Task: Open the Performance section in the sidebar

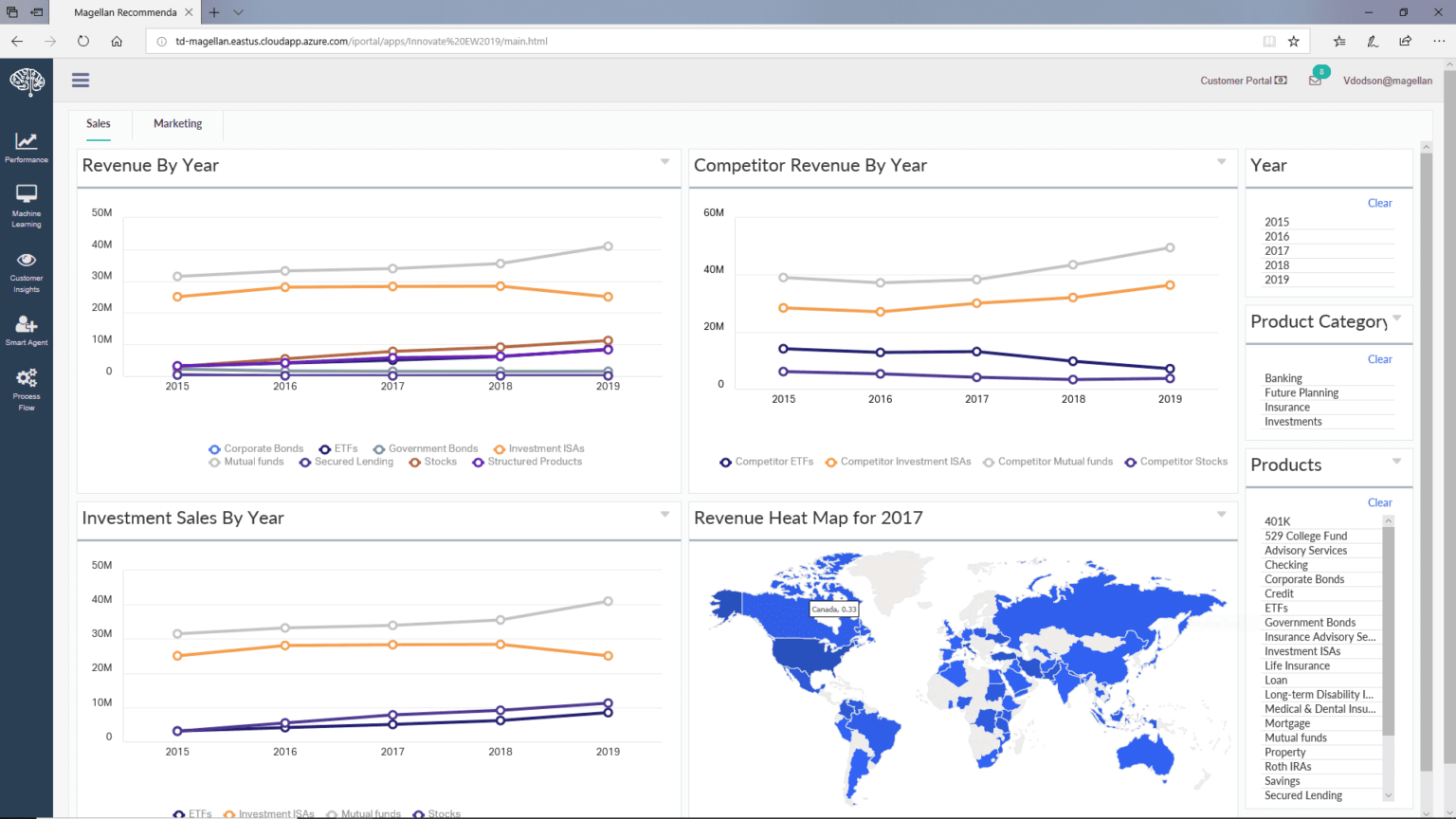Action: 26,147
